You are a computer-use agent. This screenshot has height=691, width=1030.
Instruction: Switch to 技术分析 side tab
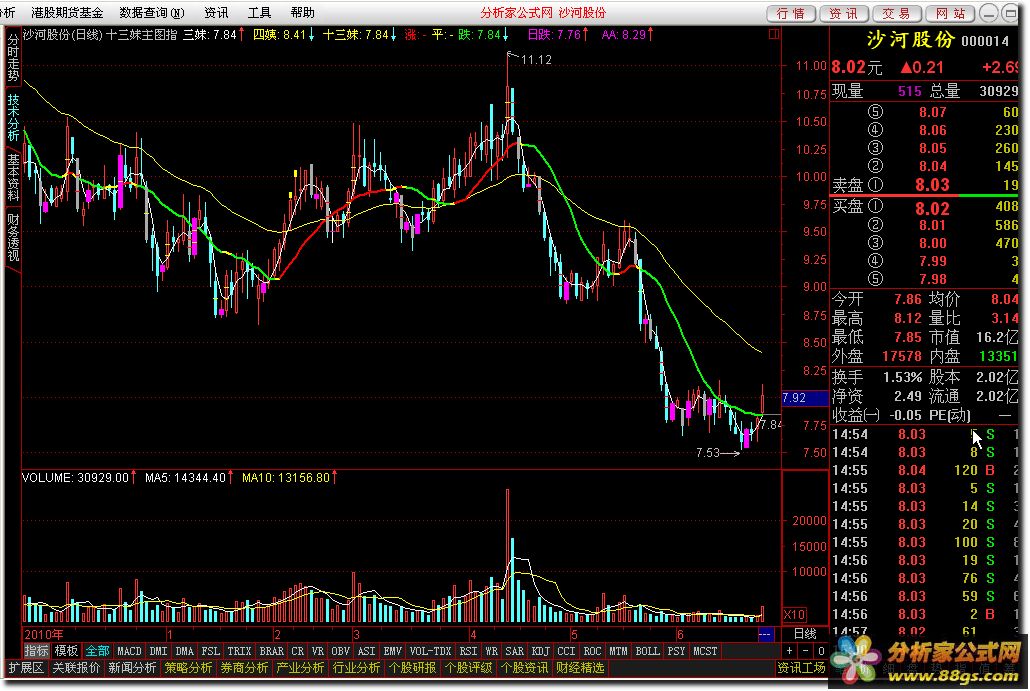(x=13, y=117)
